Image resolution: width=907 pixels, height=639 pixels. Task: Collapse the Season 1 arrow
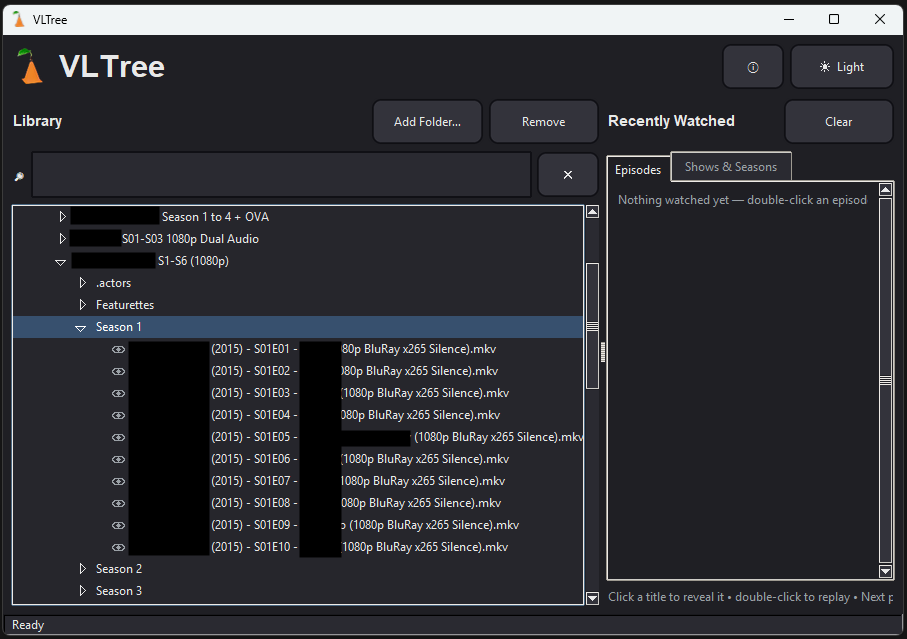click(x=80, y=328)
